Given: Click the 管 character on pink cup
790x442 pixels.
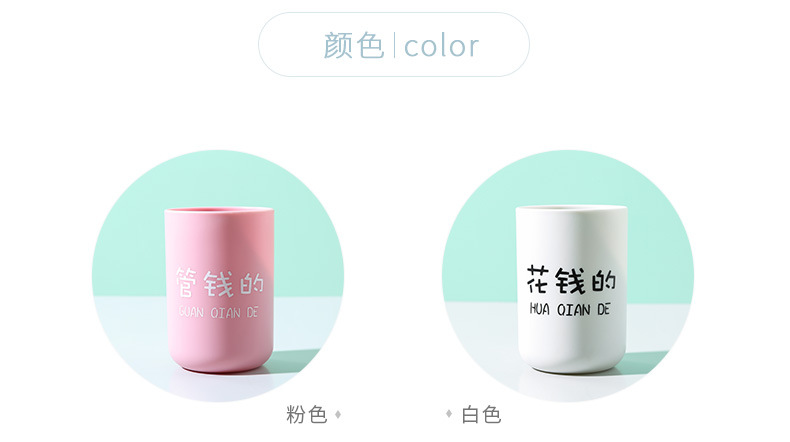Looking at the screenshot, I should [x=186, y=282].
